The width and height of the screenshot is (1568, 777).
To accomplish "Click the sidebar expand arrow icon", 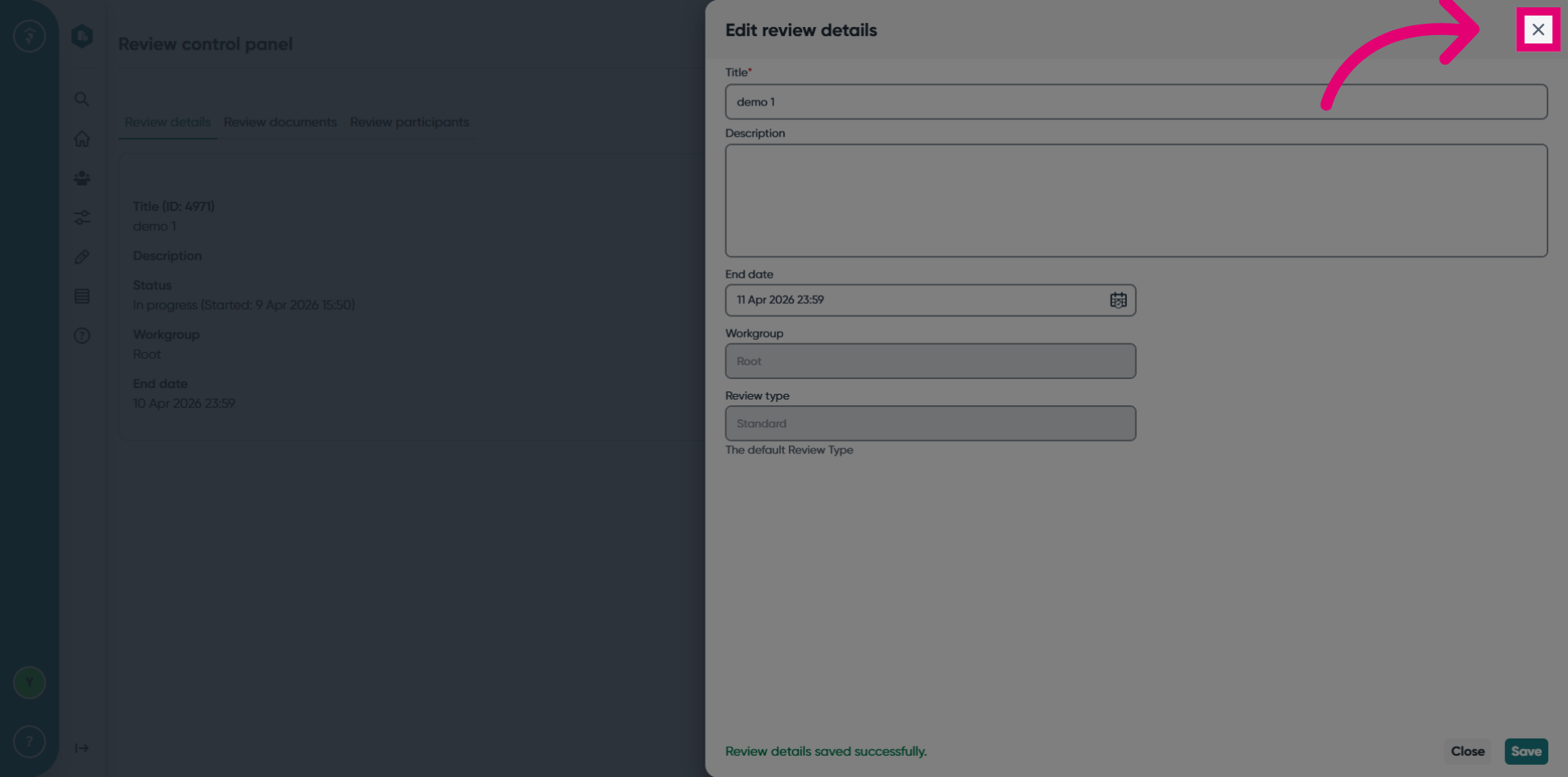I will click(x=82, y=748).
